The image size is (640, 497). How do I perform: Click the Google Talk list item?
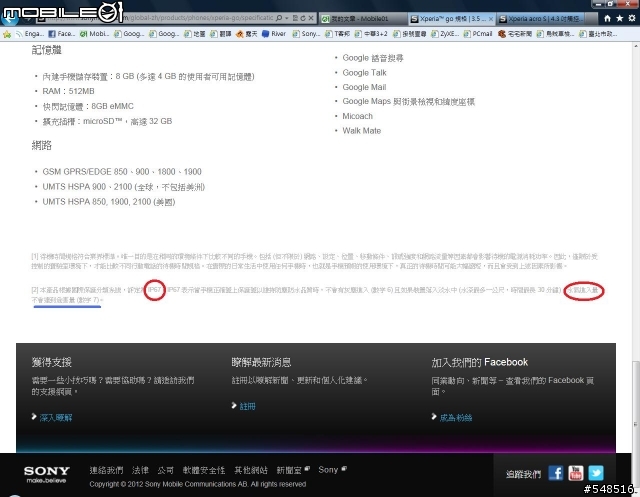click(364, 73)
